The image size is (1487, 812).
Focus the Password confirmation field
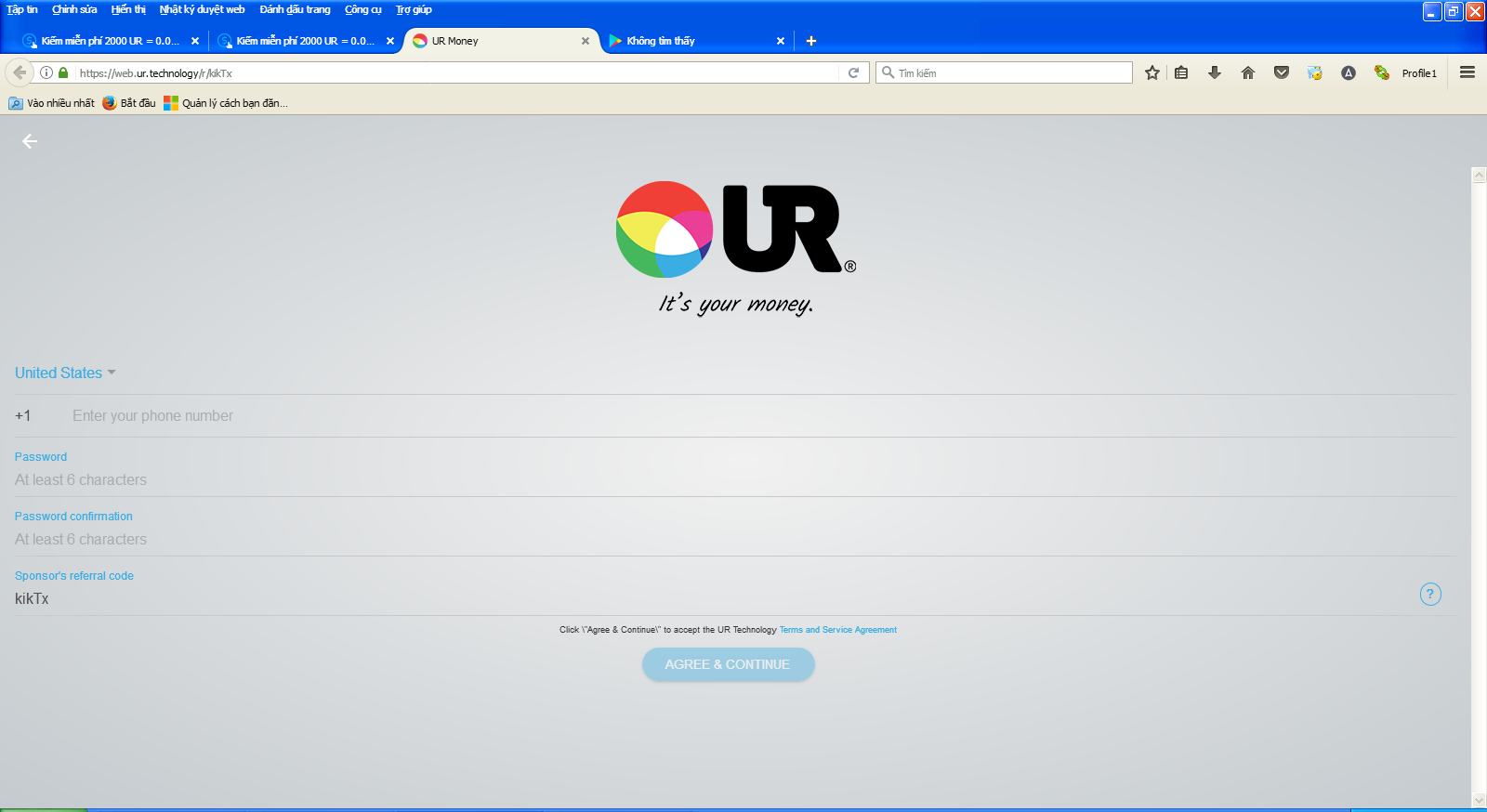pos(734,540)
